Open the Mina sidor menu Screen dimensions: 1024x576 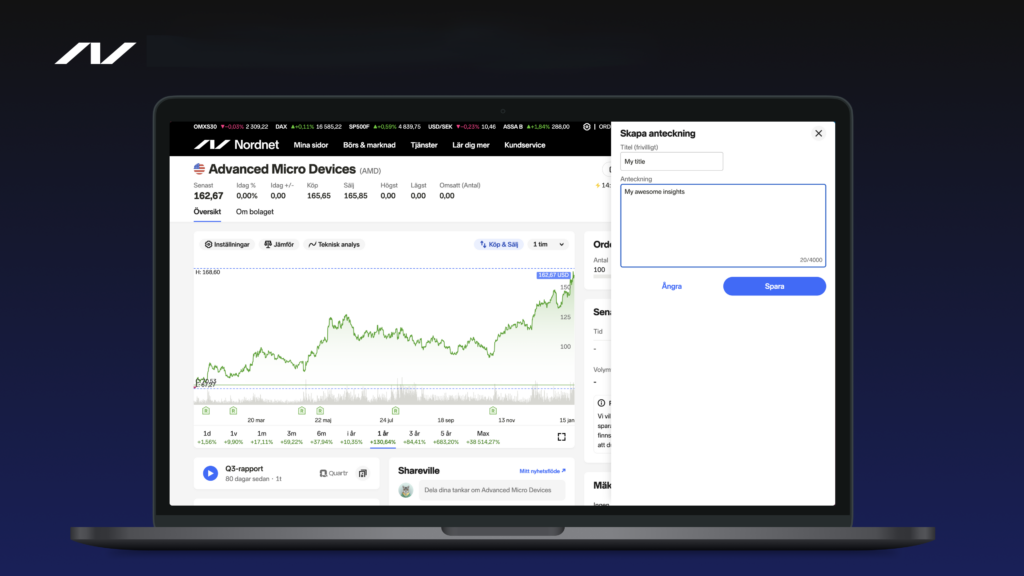(311, 145)
